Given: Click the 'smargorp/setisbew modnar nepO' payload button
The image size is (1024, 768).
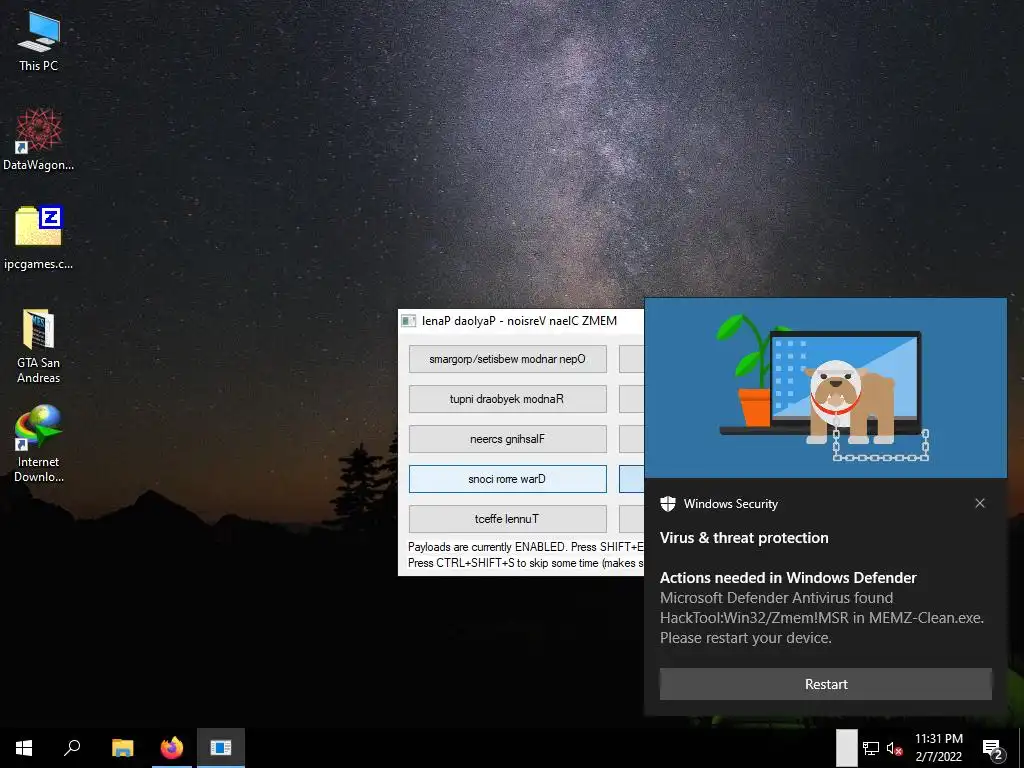Looking at the screenshot, I should click(x=507, y=359).
